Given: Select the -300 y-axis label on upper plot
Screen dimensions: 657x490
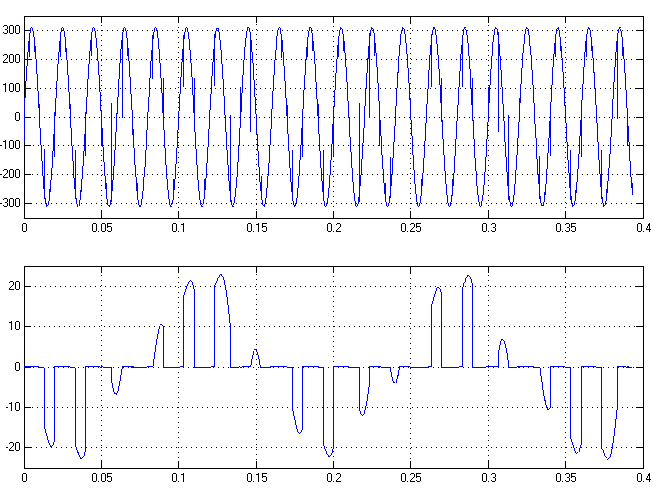Looking at the screenshot, I should pyautogui.click(x=10, y=203).
